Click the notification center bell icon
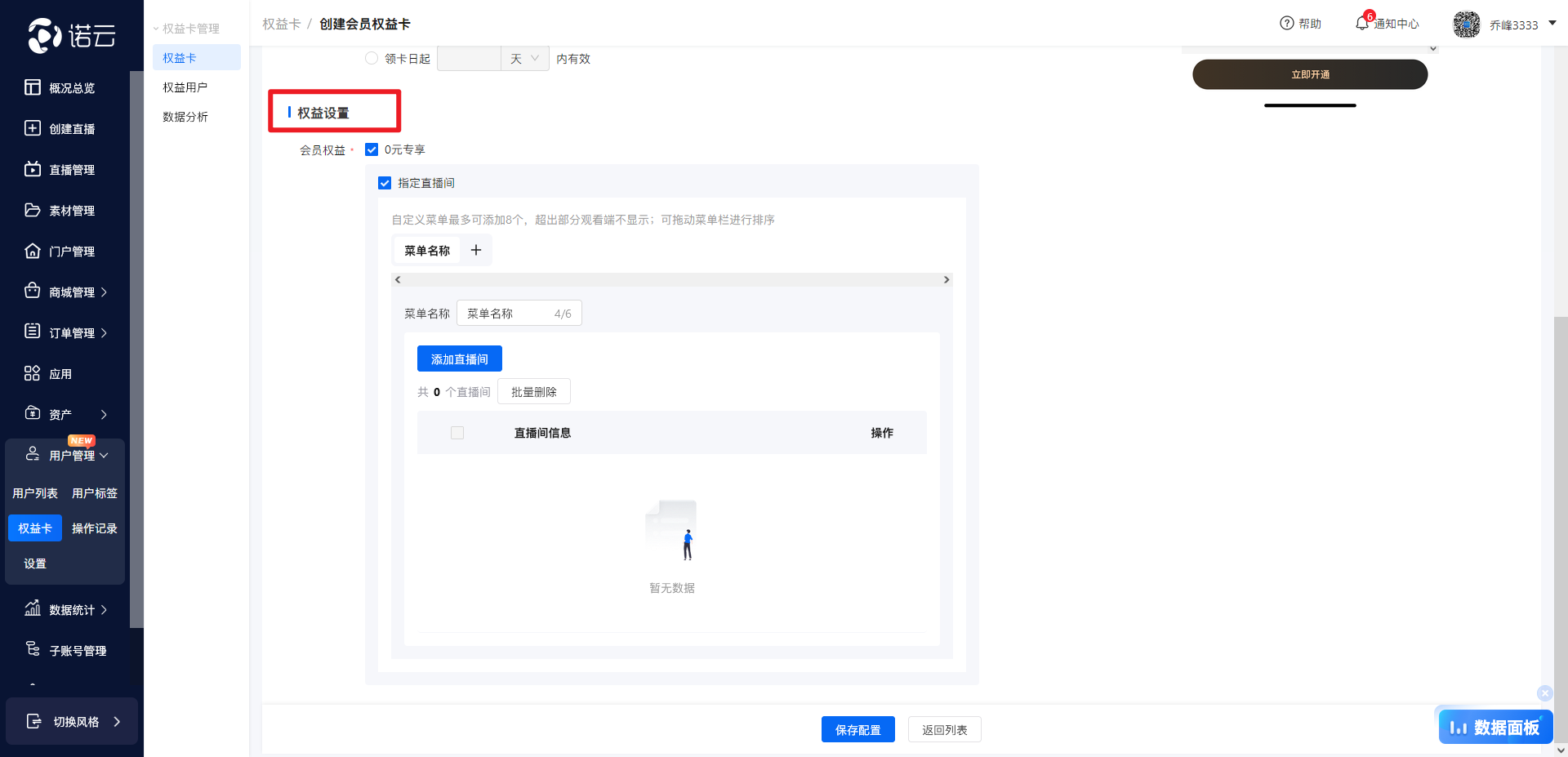The height and width of the screenshot is (757, 1568). [x=1362, y=24]
